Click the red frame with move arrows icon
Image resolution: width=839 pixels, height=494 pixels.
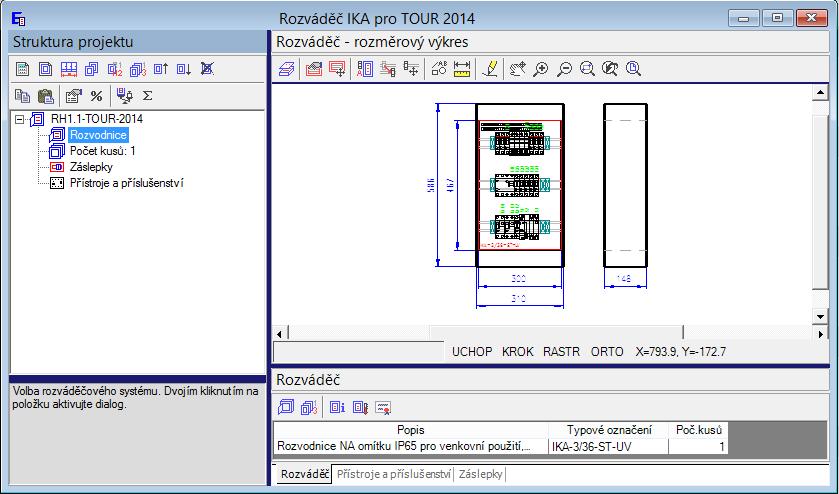pos(337,69)
